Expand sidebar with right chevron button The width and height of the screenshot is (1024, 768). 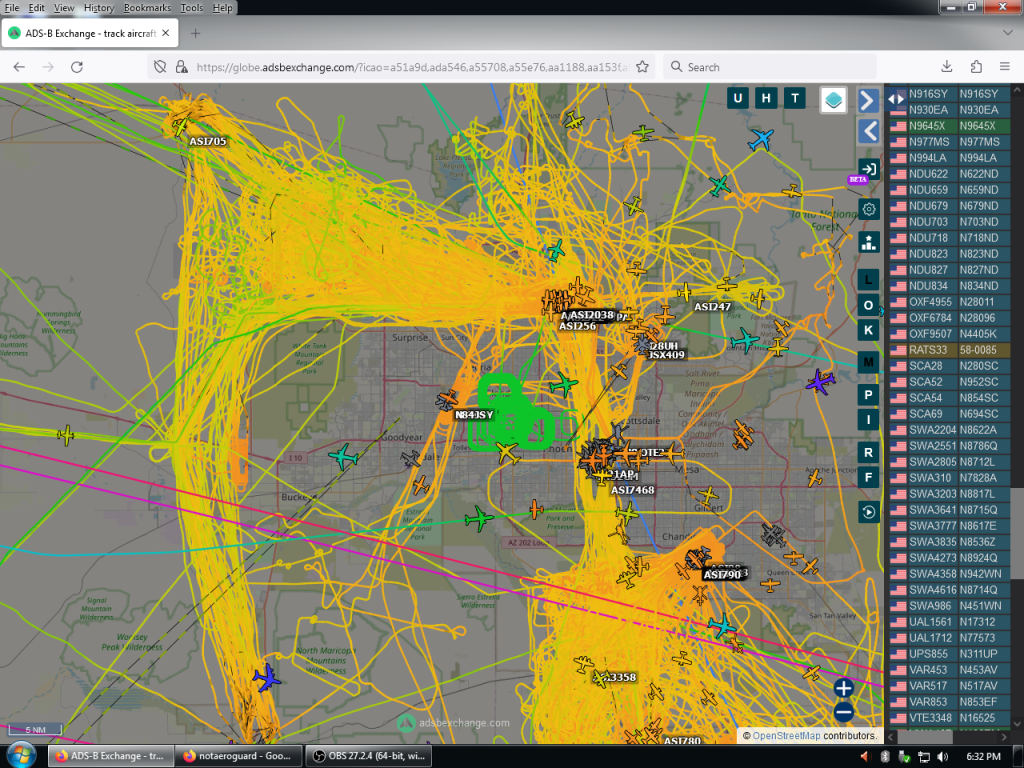(x=868, y=101)
